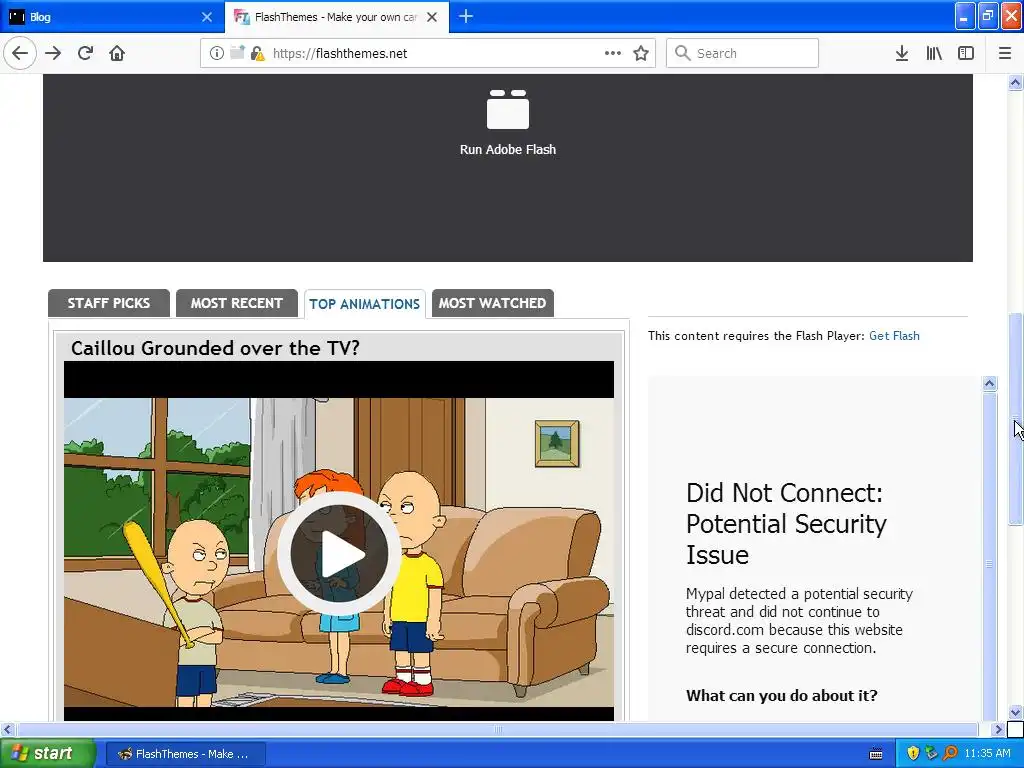Click the magnifier tray icon
Viewport: 1024px width, 768px height.
(x=950, y=753)
